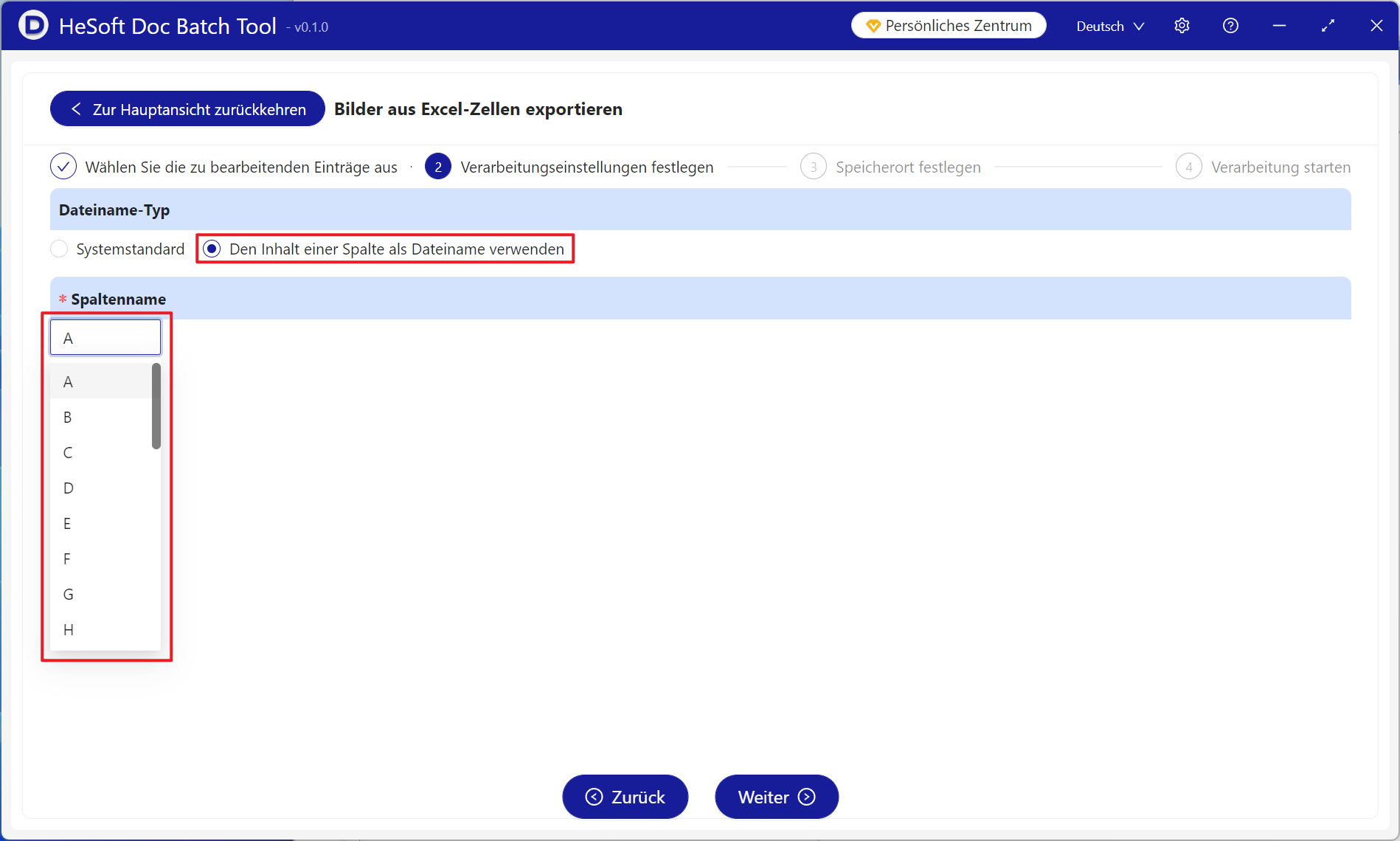
Task: Go to 'Wählen Sie die zu bearbeitenden Einträge aus' step
Action: click(x=241, y=167)
